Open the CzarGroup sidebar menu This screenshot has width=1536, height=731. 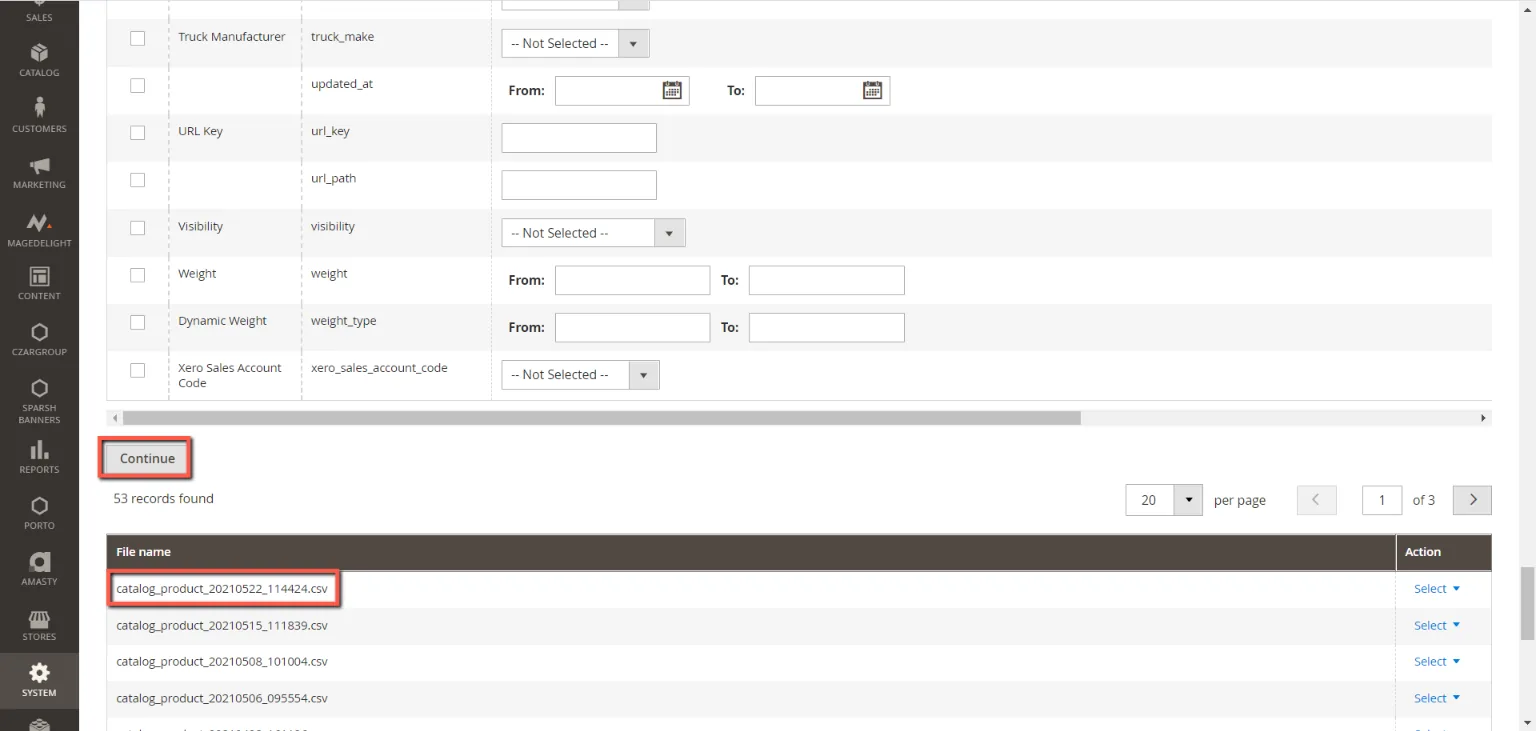[39, 340]
